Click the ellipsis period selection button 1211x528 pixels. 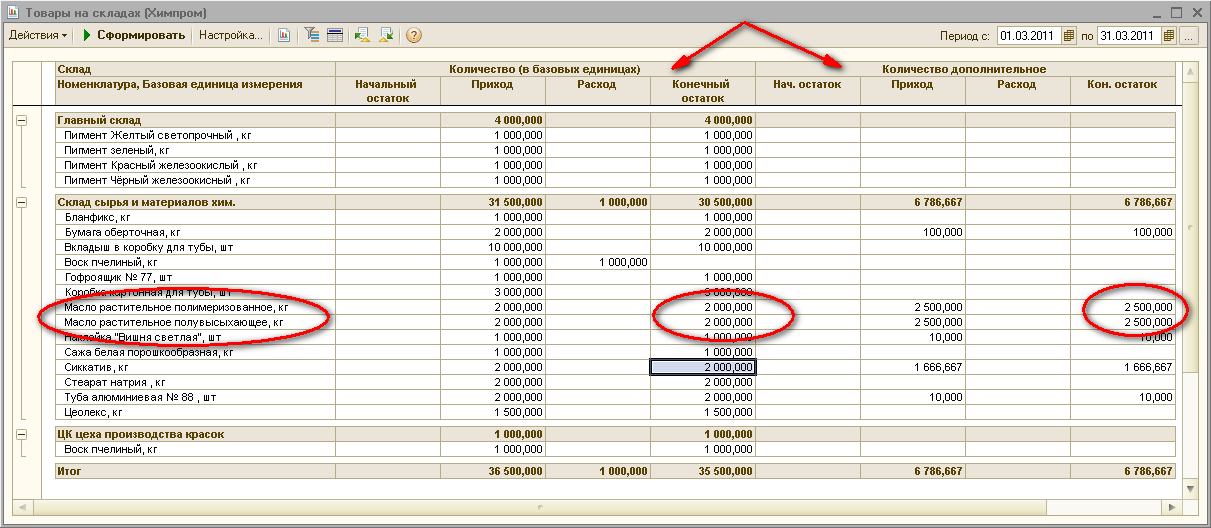pyautogui.click(x=1188, y=36)
